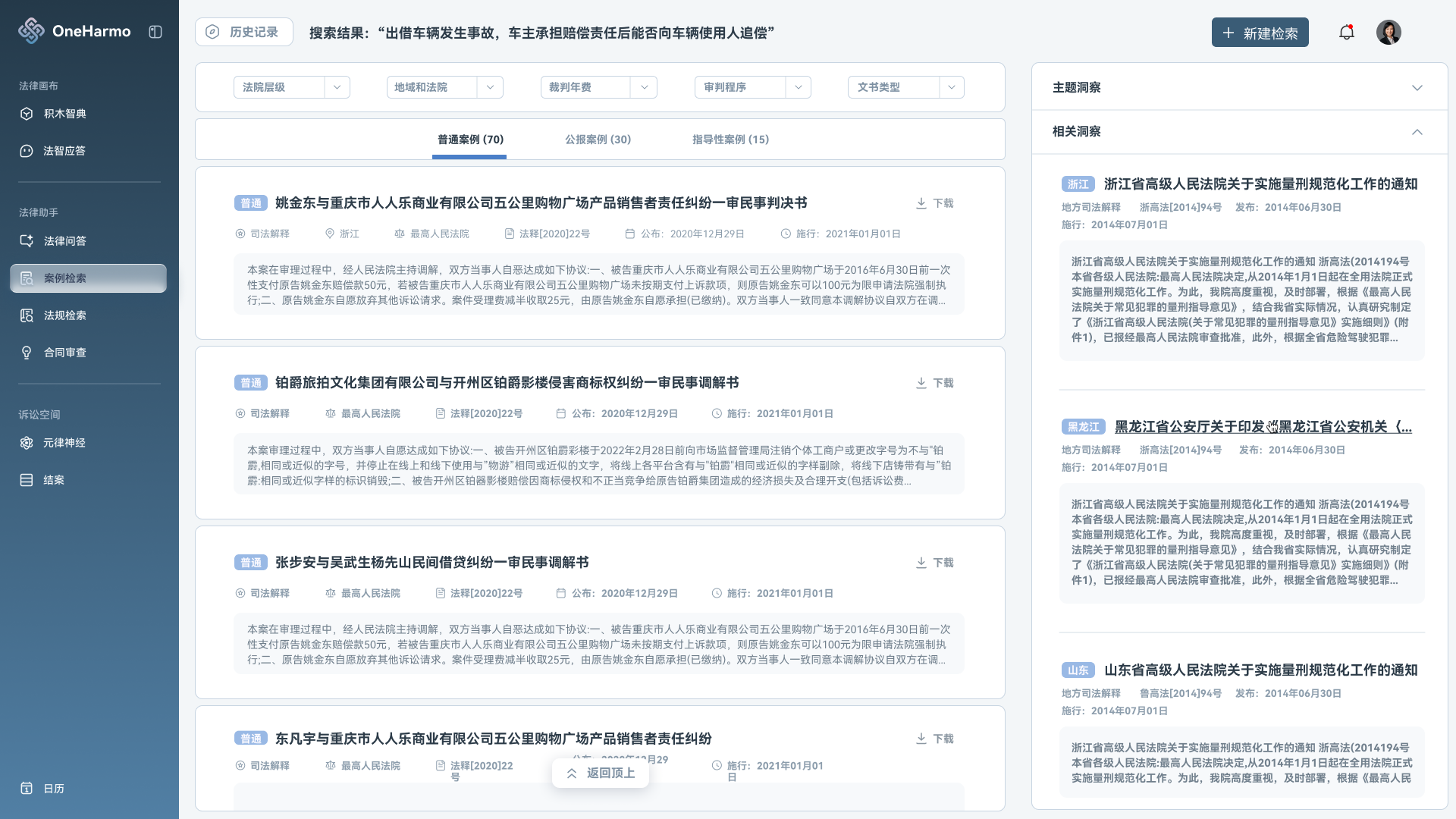
Task: Click summary text of 铂爵旅拍 case
Action: tap(599, 466)
